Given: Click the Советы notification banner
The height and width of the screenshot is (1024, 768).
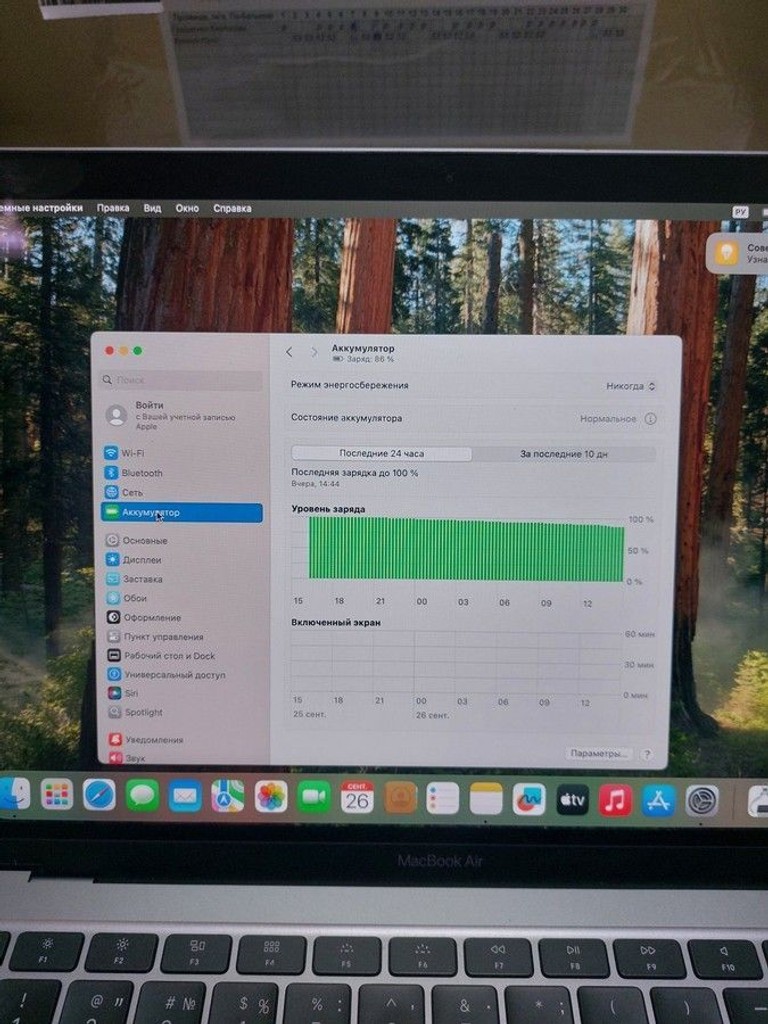Looking at the screenshot, I should [738, 253].
